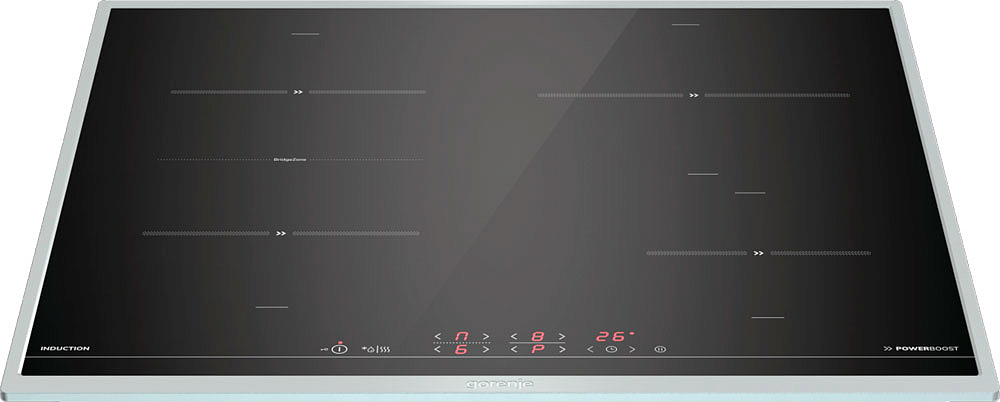Decrease timer with left arrow beside clock

(x=590, y=349)
